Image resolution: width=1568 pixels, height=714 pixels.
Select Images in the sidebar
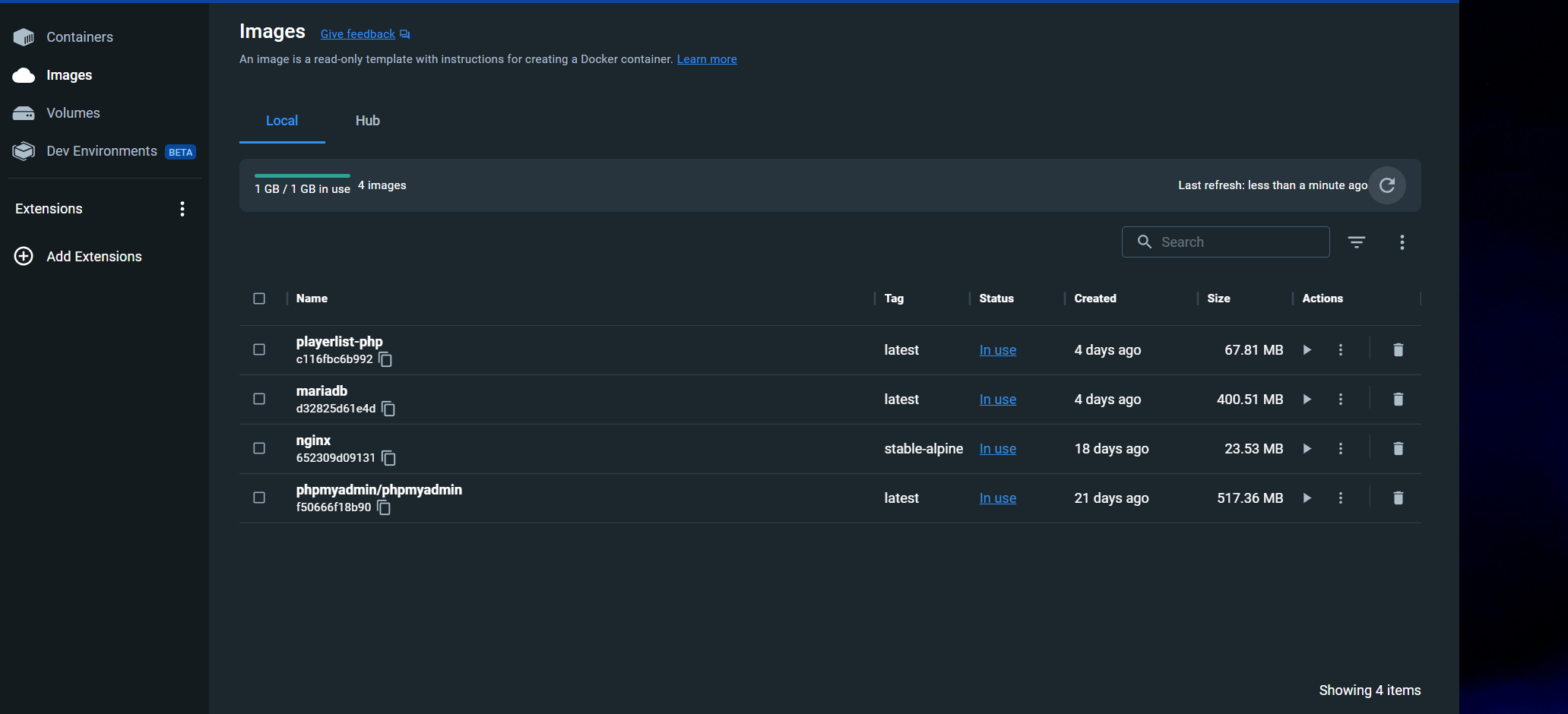70,74
